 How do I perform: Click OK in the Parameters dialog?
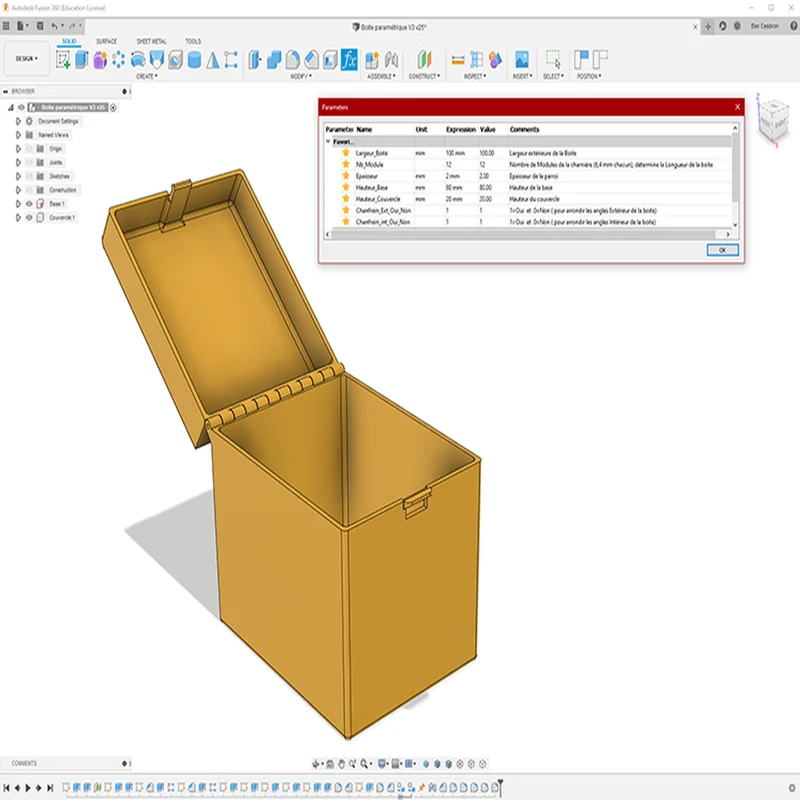pyautogui.click(x=722, y=250)
